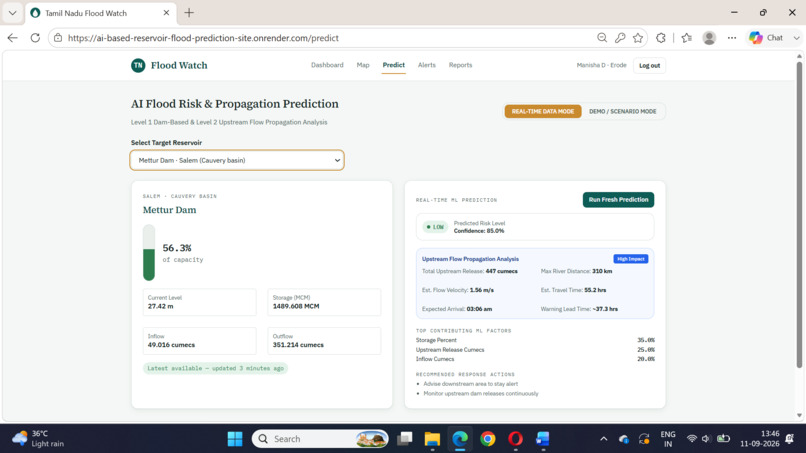Click the ENG IN language indicator
The width and height of the screenshot is (806, 453).
tap(668, 439)
